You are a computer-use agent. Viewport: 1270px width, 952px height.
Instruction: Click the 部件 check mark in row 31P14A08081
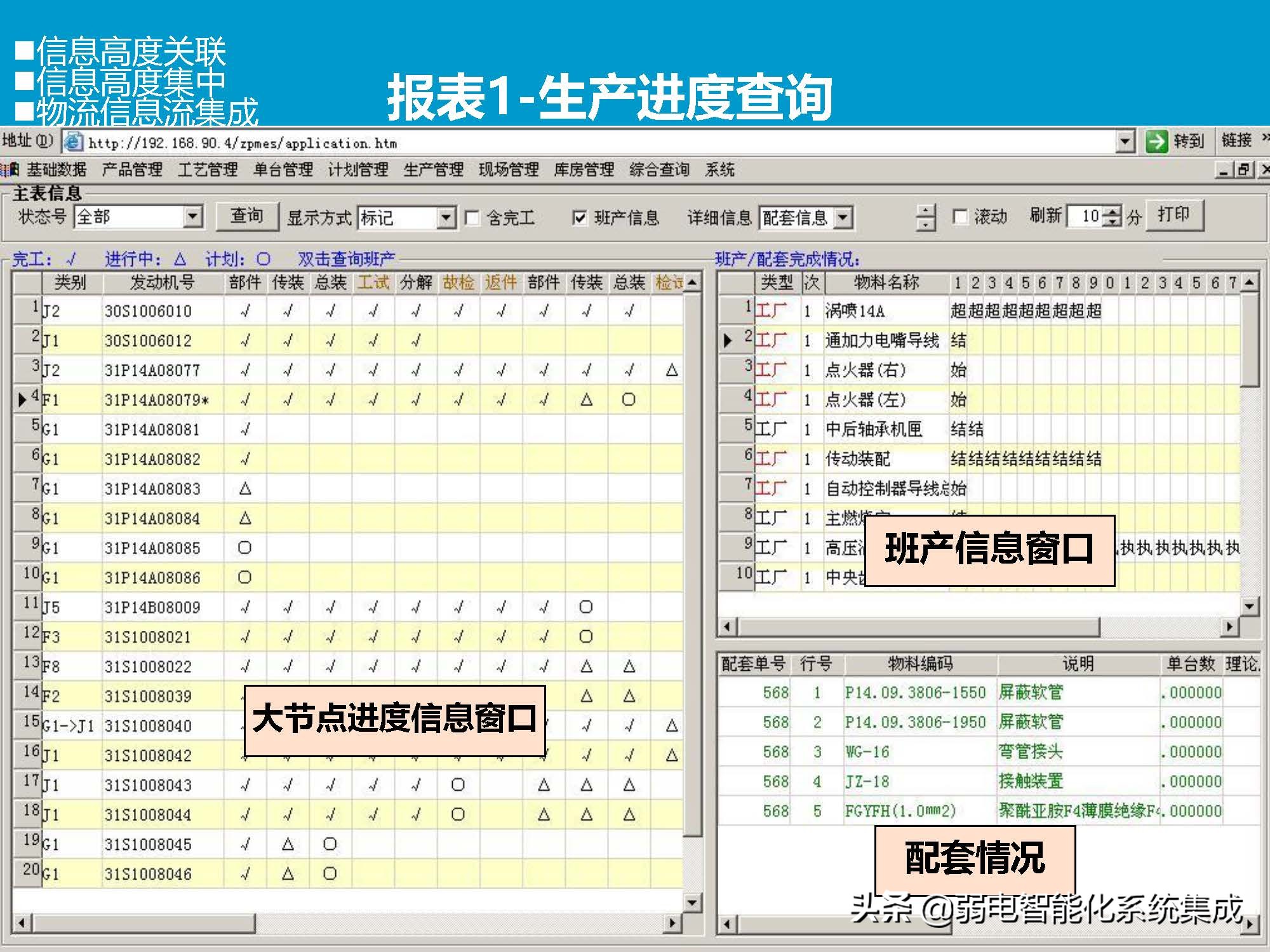point(245,430)
